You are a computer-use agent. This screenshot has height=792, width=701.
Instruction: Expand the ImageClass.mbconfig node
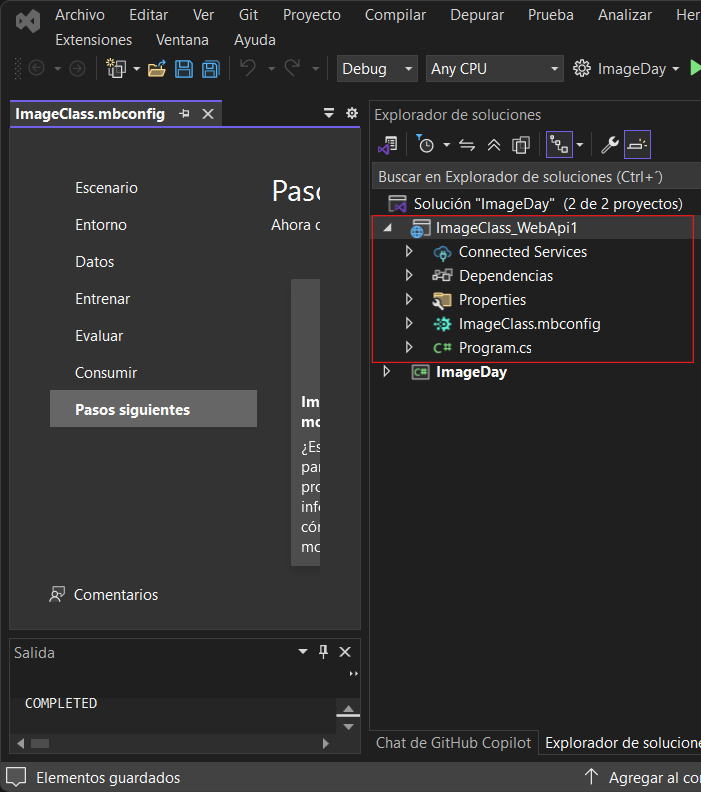pos(409,323)
